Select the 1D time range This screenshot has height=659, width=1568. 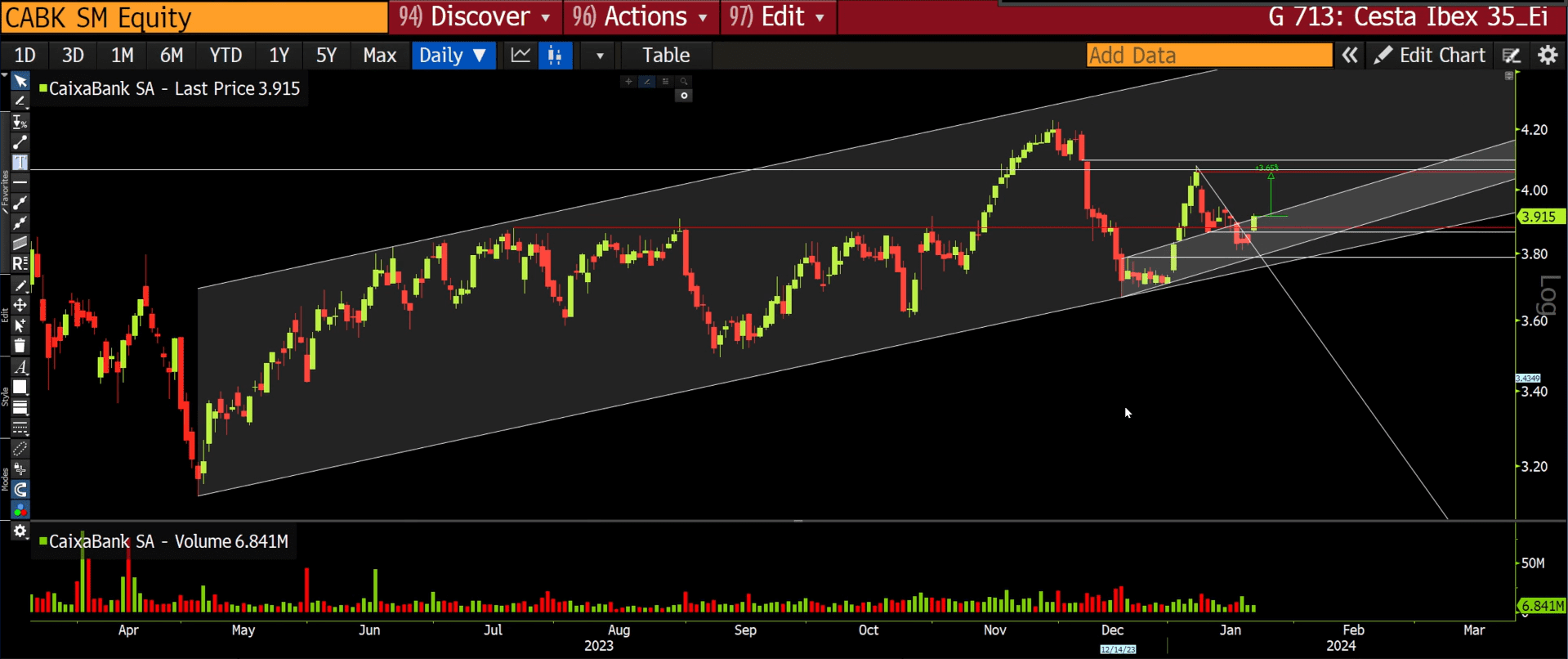coord(25,55)
